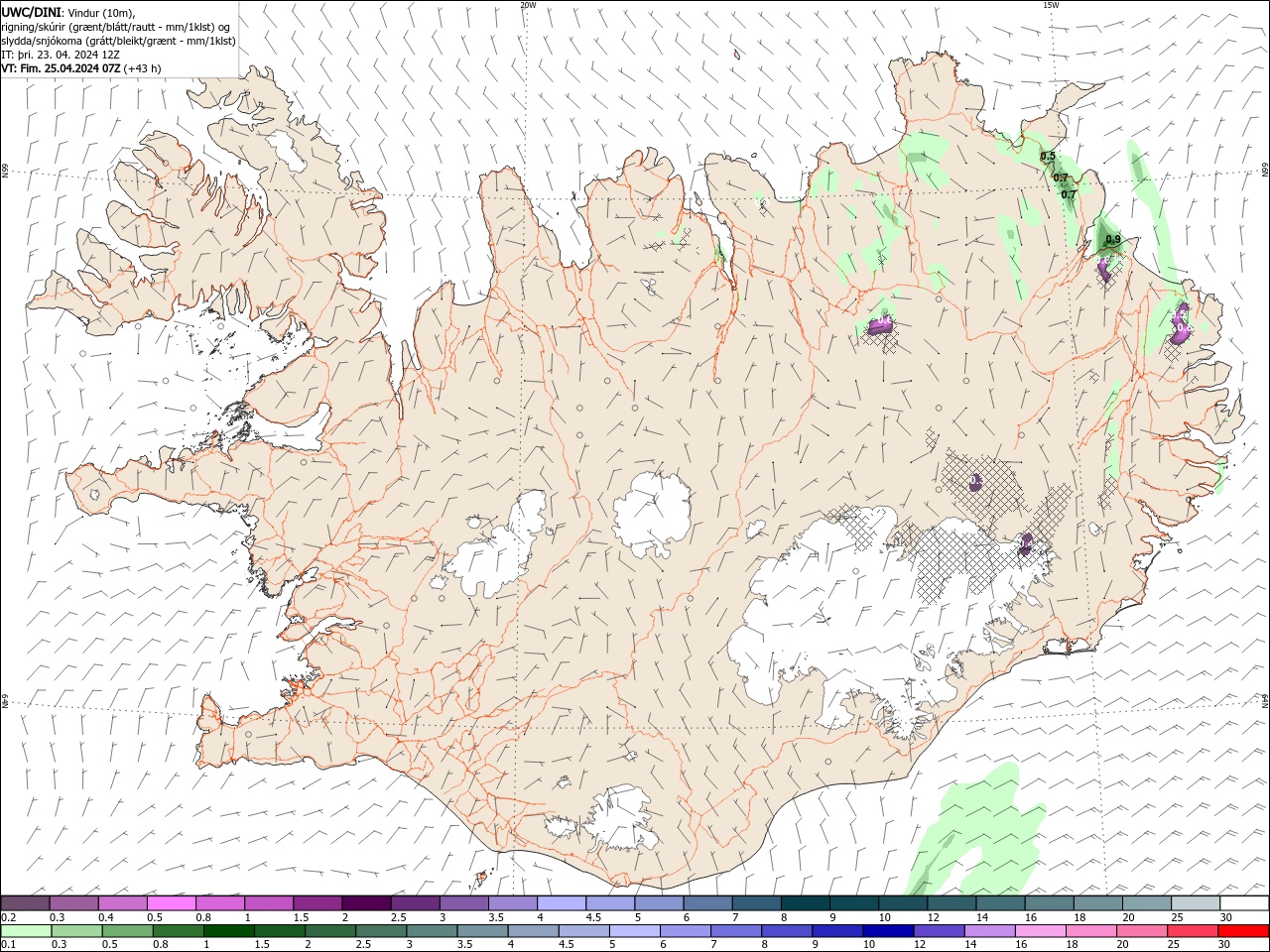Viewport: 1270px width, 952px height.
Task: Click the 'slydda/snjókoma' legend description line
Action: point(118,41)
